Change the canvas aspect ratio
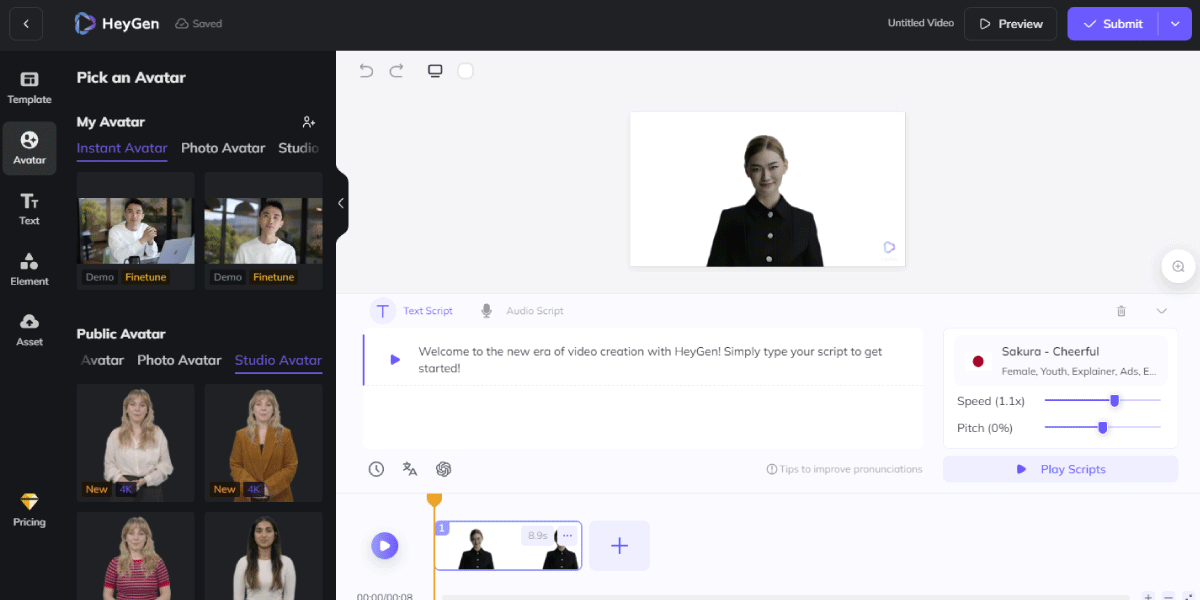The height and width of the screenshot is (600, 1200). click(435, 71)
